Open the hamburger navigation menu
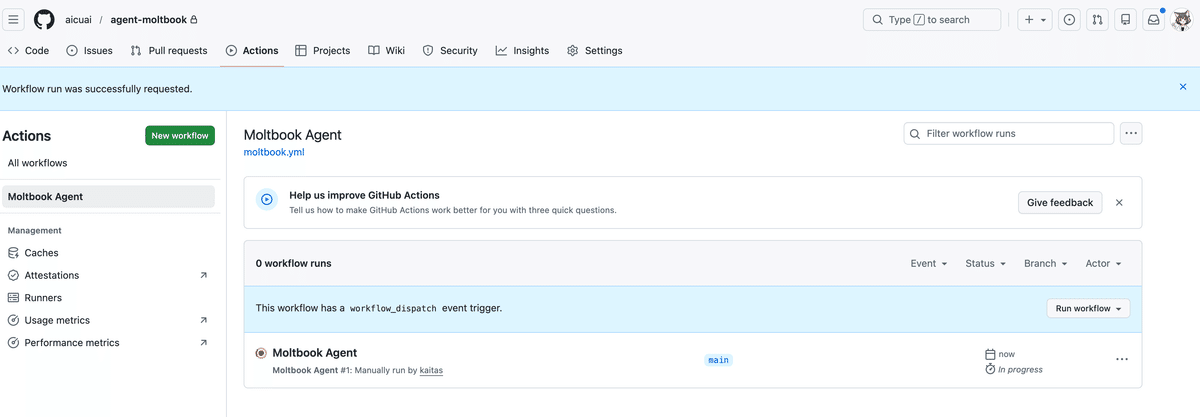The height and width of the screenshot is (417, 1200). [x=14, y=19]
